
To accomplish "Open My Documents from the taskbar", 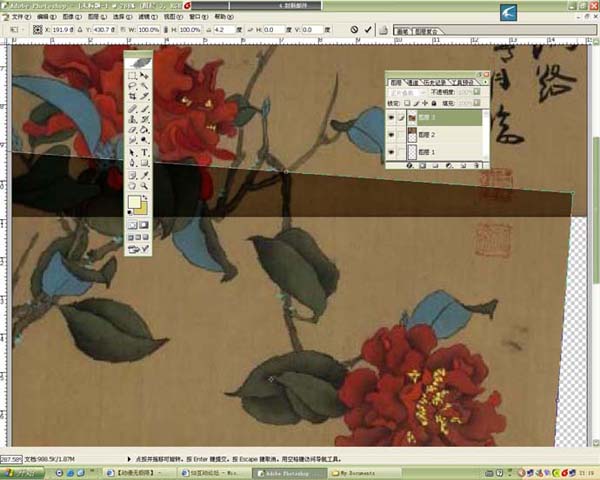I will 363,473.
